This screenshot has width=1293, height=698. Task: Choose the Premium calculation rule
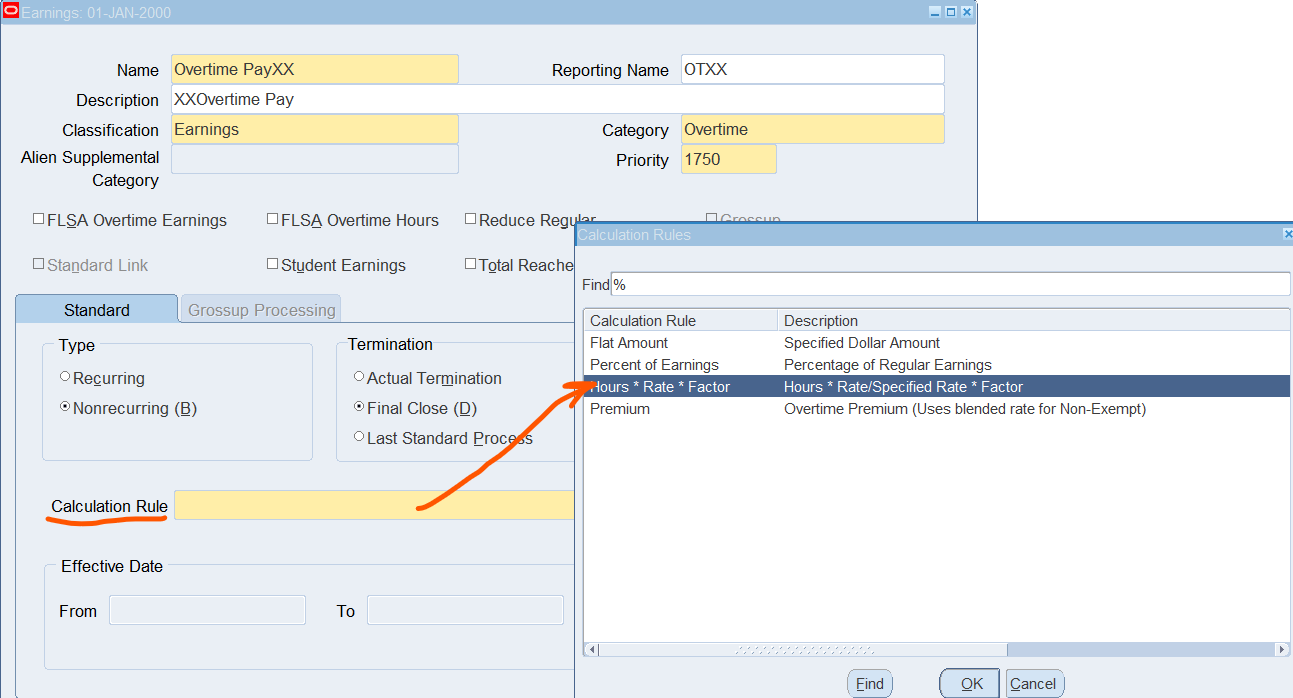[620, 409]
